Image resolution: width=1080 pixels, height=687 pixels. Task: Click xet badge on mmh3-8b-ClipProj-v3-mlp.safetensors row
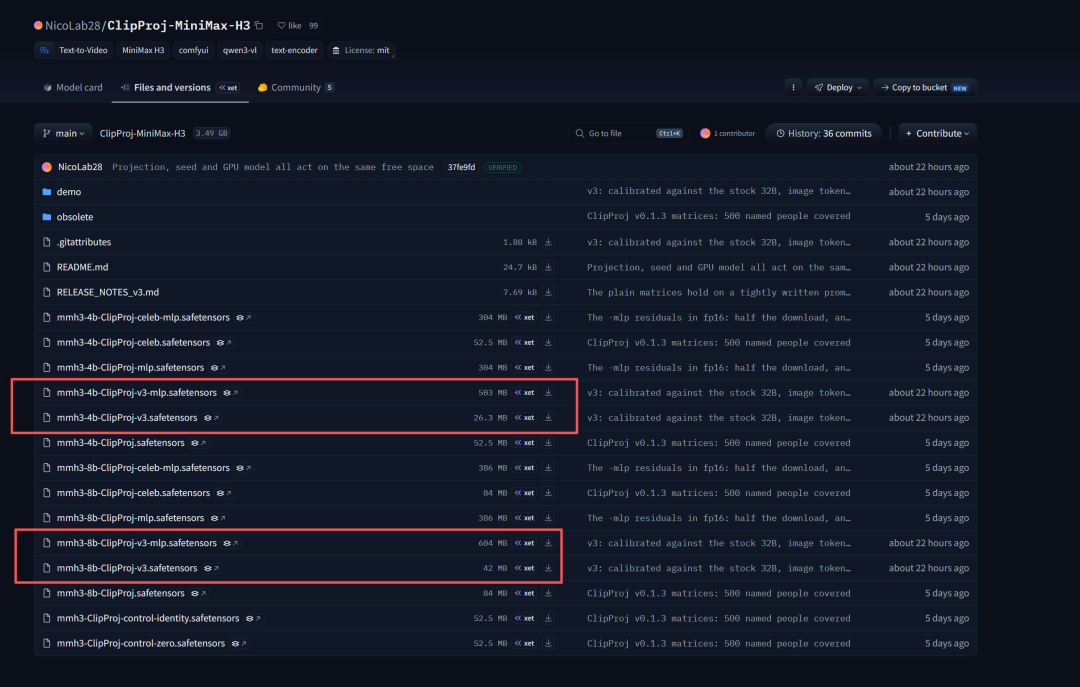pos(525,543)
